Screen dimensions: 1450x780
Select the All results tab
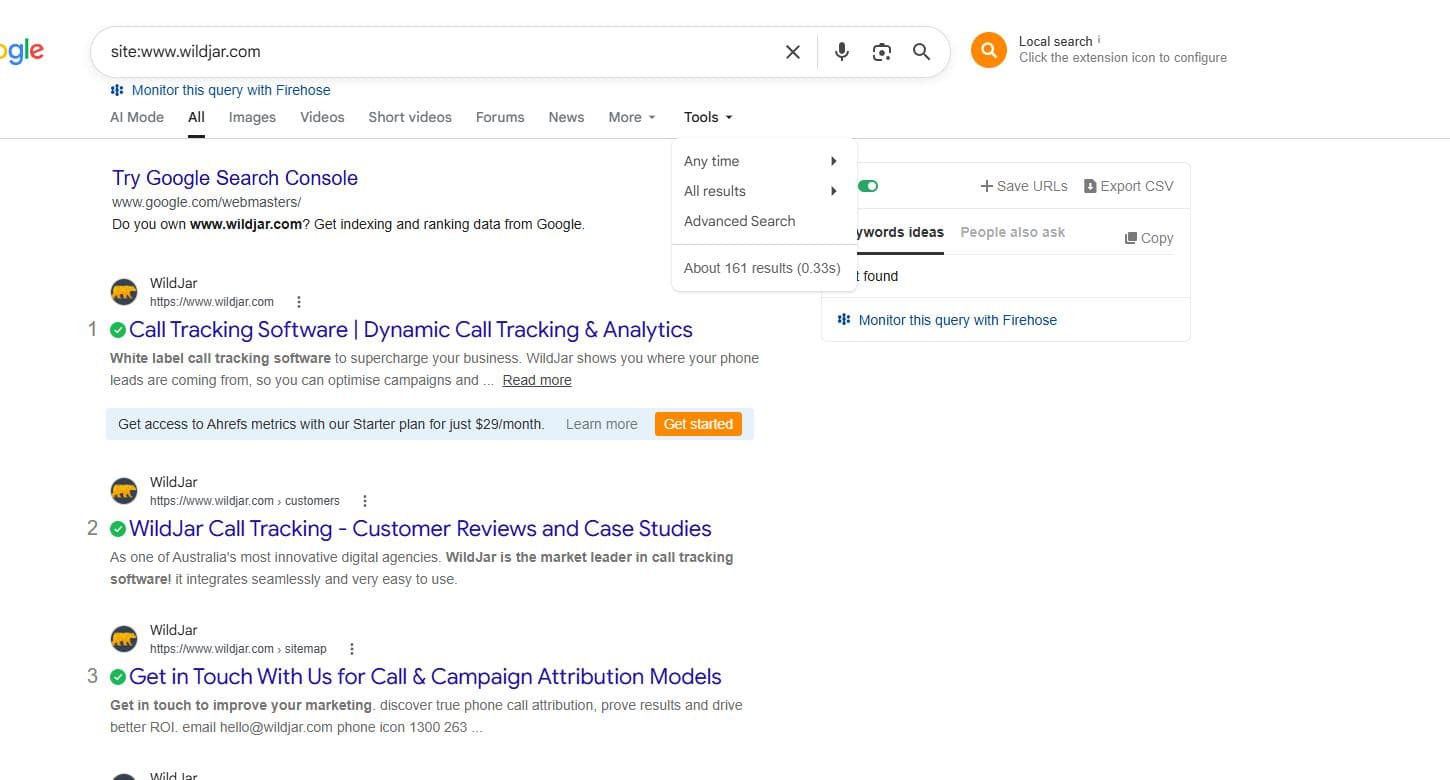click(196, 117)
